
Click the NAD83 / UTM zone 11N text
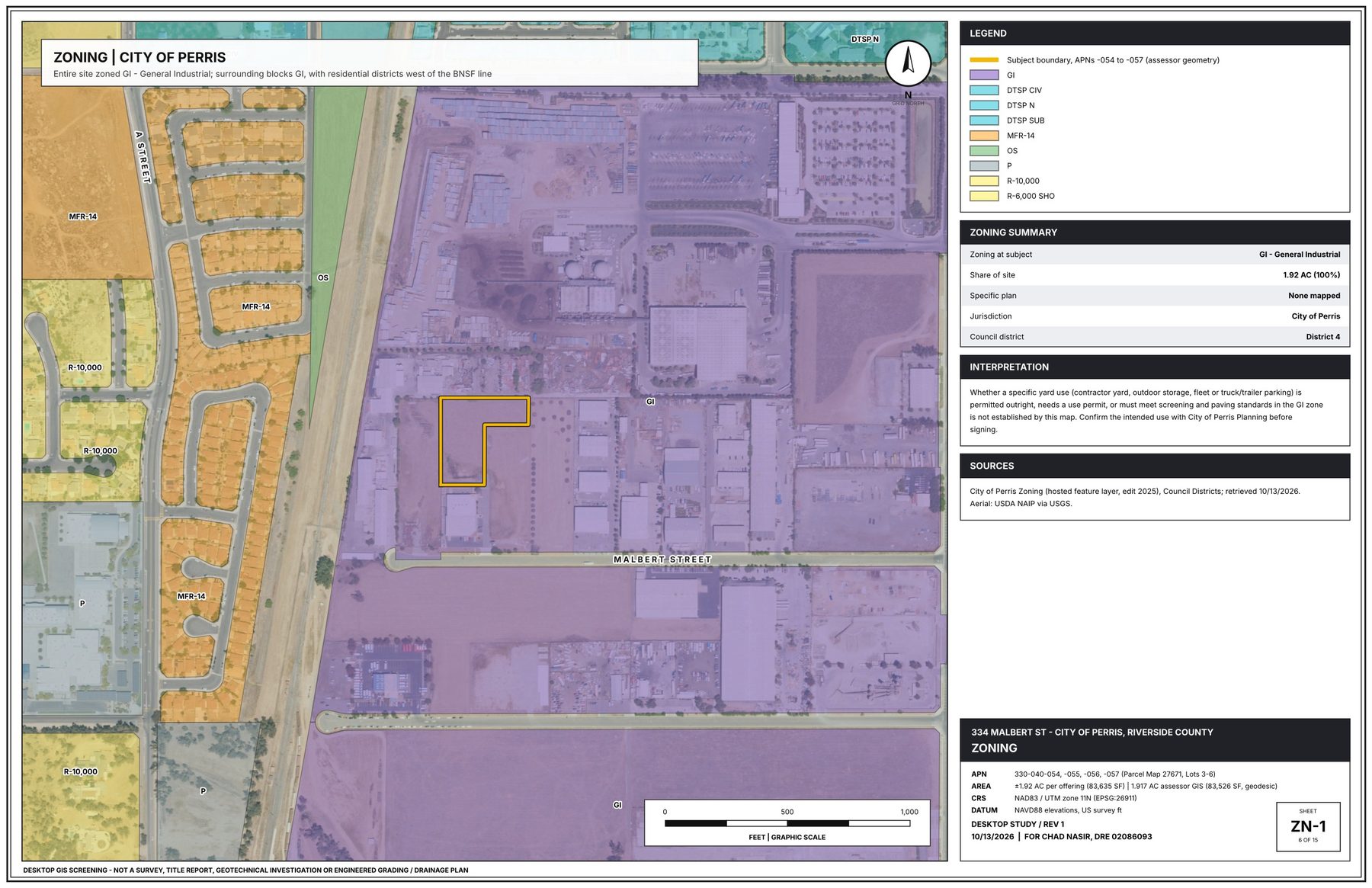coord(1075,799)
